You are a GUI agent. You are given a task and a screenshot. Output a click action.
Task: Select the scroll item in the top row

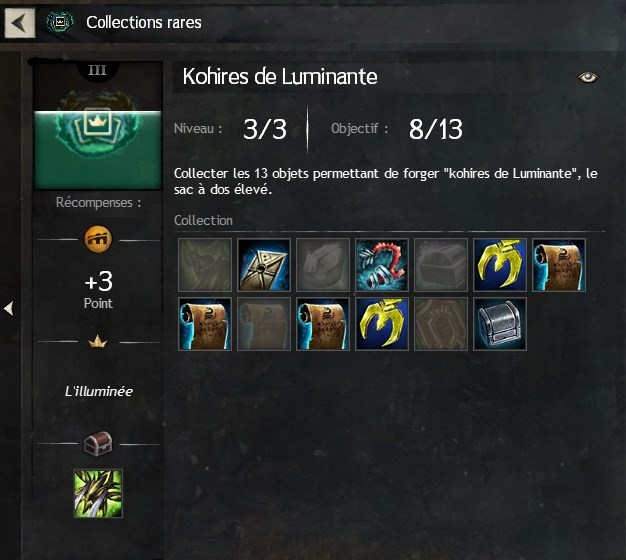[559, 265]
